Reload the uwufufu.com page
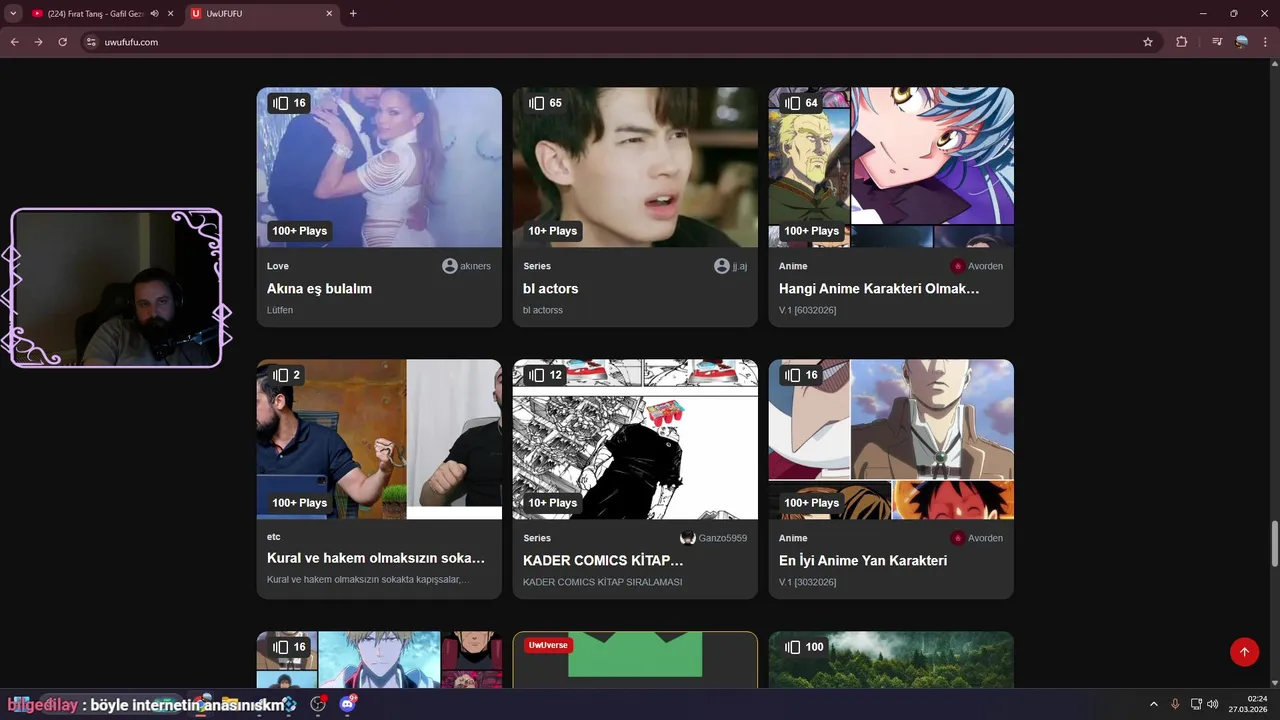 pos(62,42)
